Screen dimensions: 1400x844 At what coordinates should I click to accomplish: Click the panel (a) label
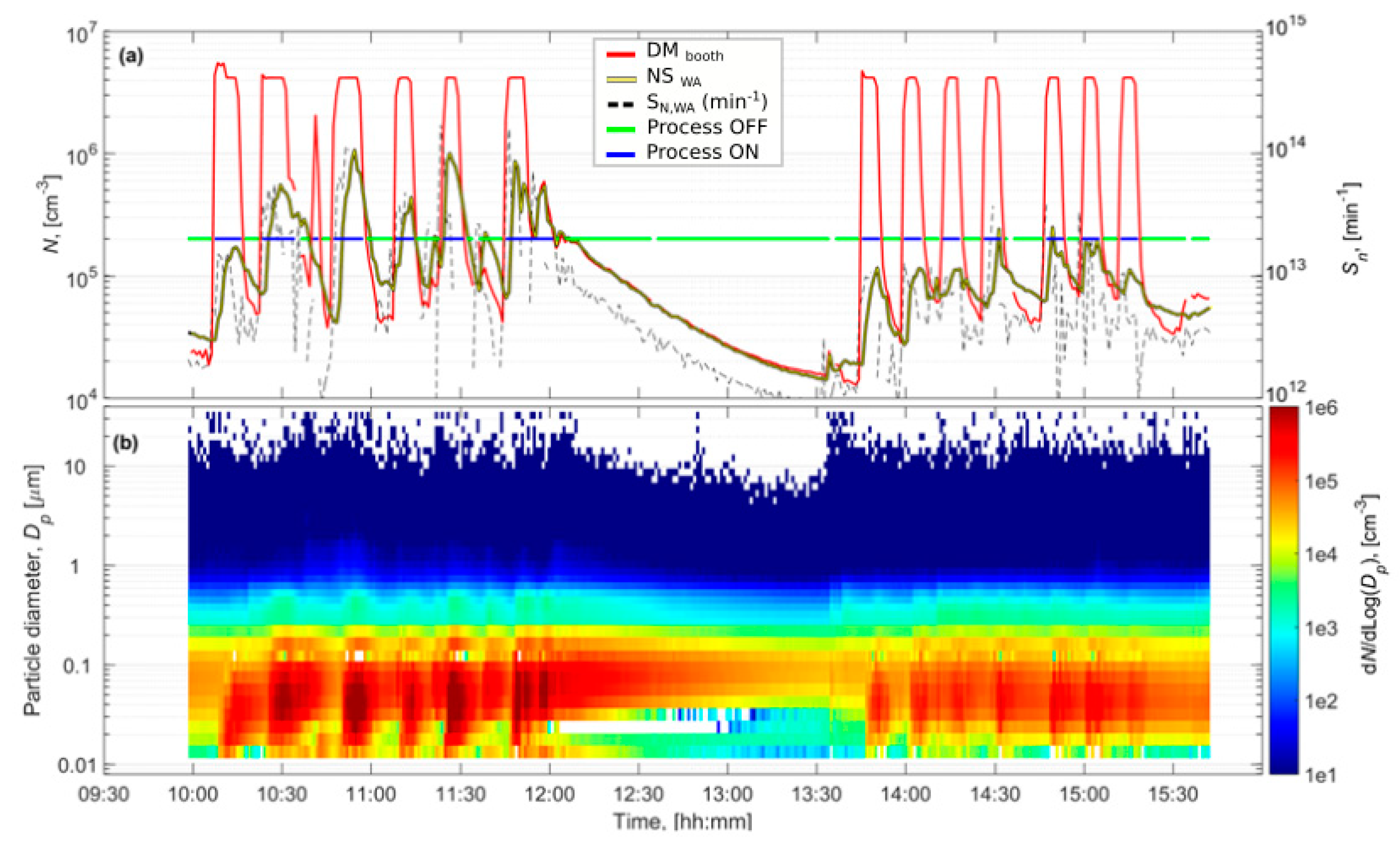[131, 56]
